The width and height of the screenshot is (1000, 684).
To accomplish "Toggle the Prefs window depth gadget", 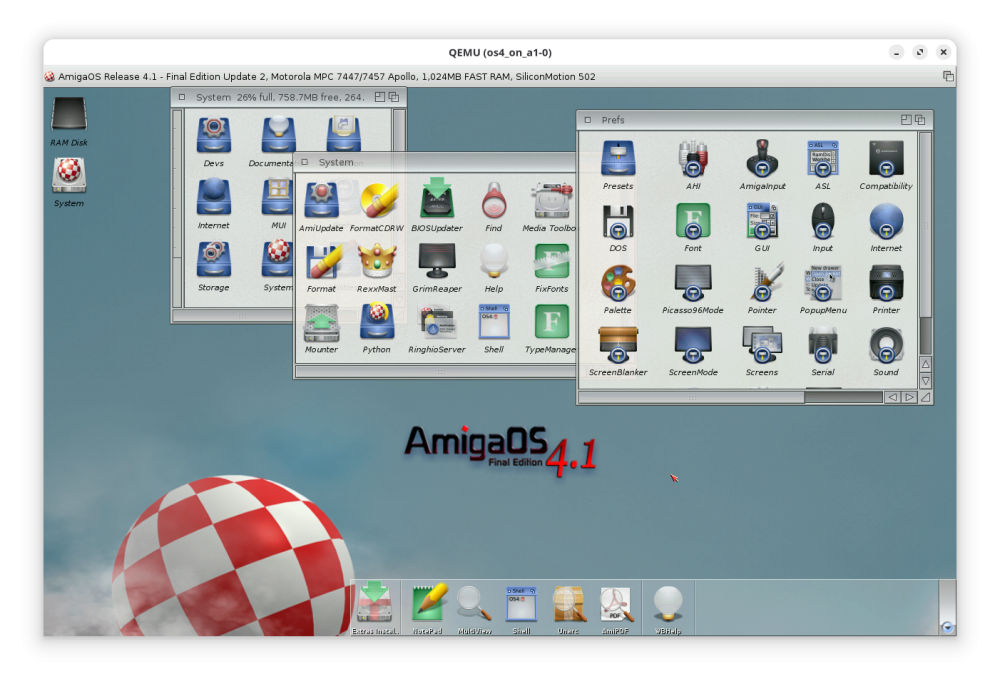I will (920, 120).
